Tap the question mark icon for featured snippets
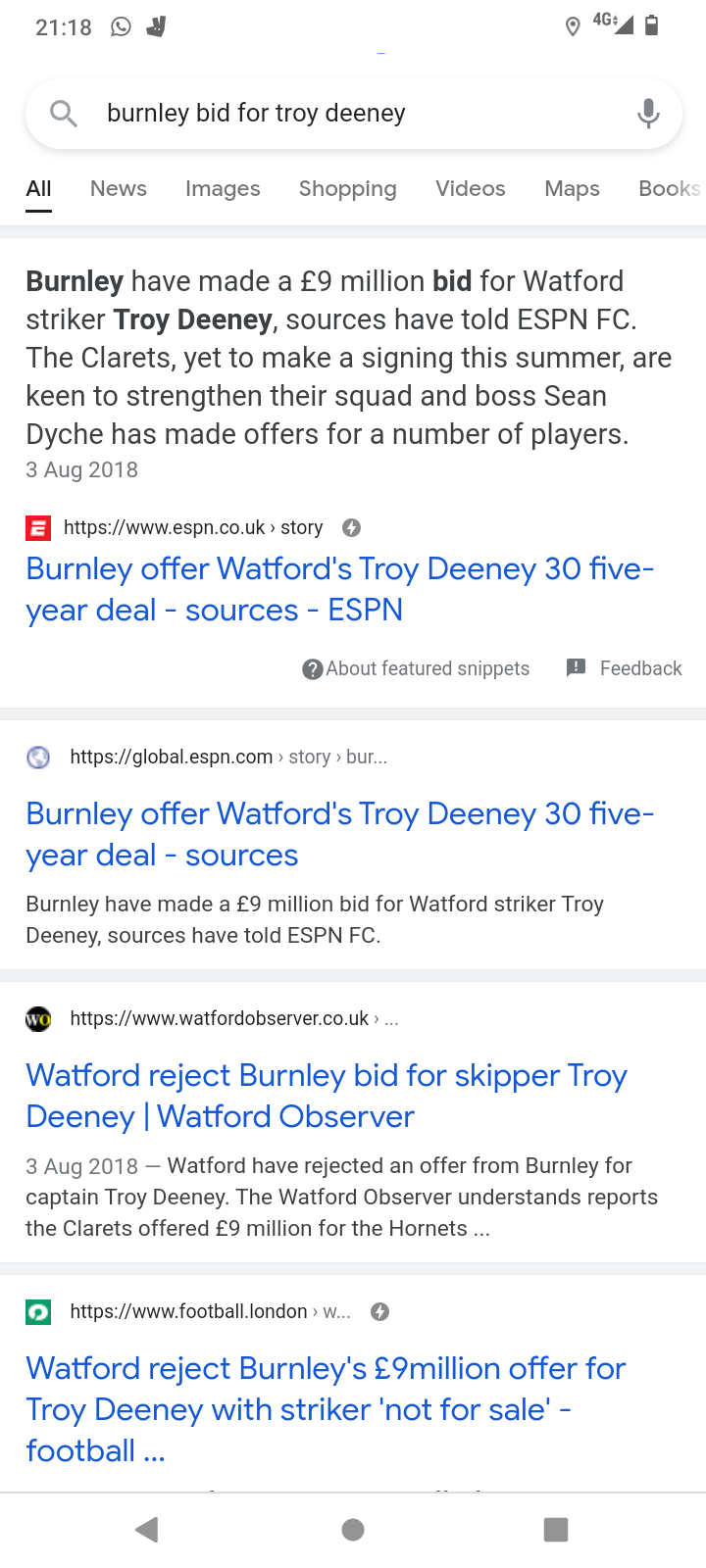 pyautogui.click(x=312, y=669)
